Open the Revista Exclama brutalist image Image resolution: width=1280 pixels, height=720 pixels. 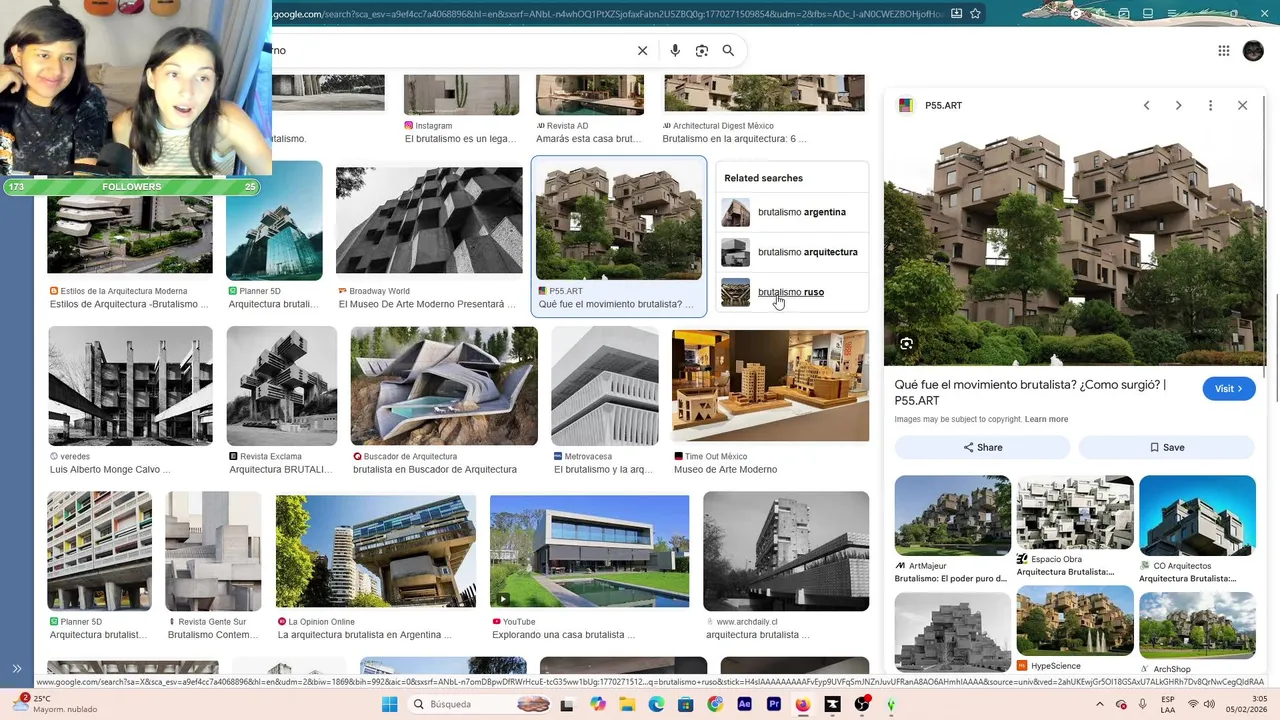[x=281, y=386]
